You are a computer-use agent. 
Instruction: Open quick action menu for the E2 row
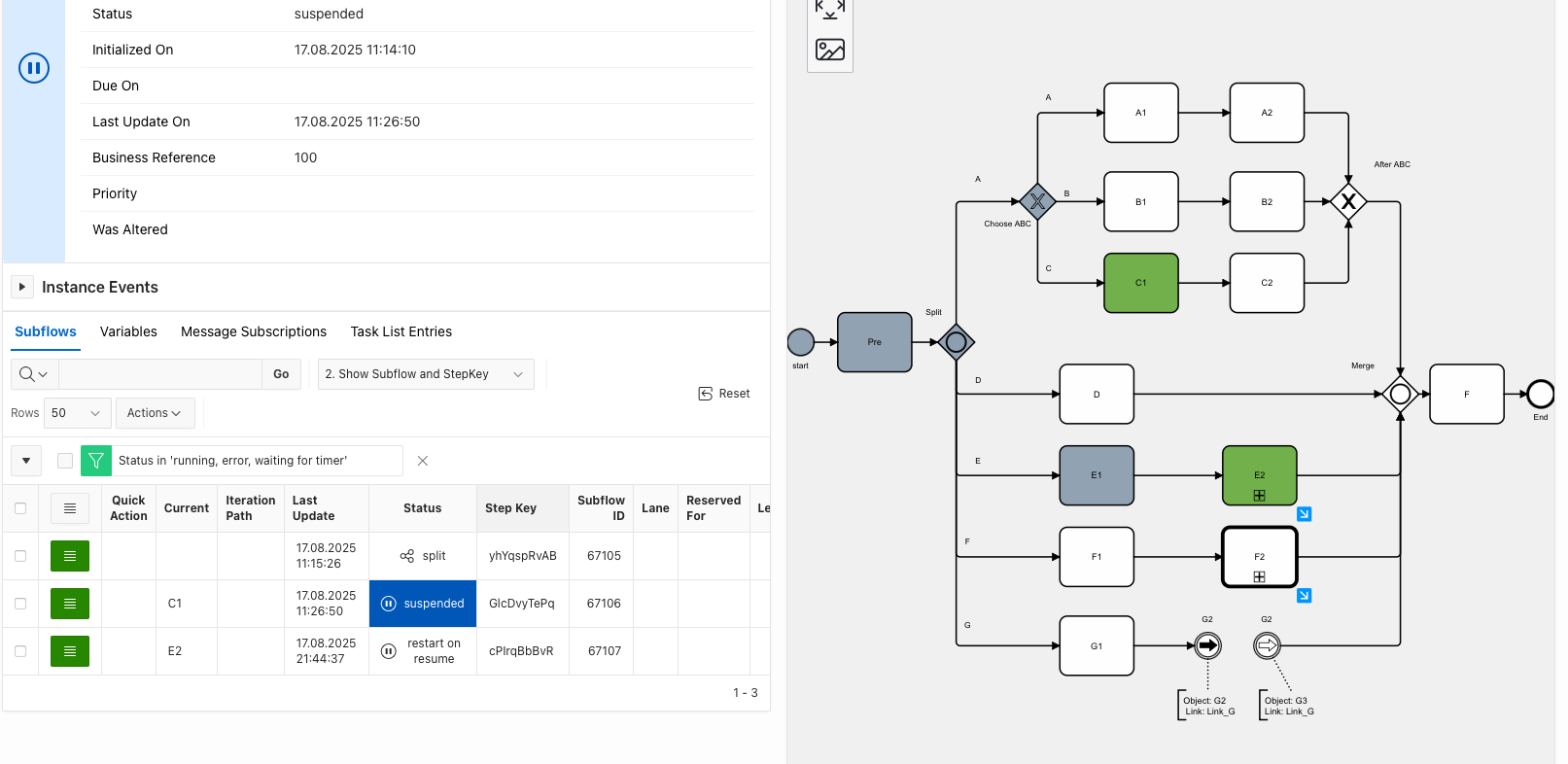coord(70,651)
